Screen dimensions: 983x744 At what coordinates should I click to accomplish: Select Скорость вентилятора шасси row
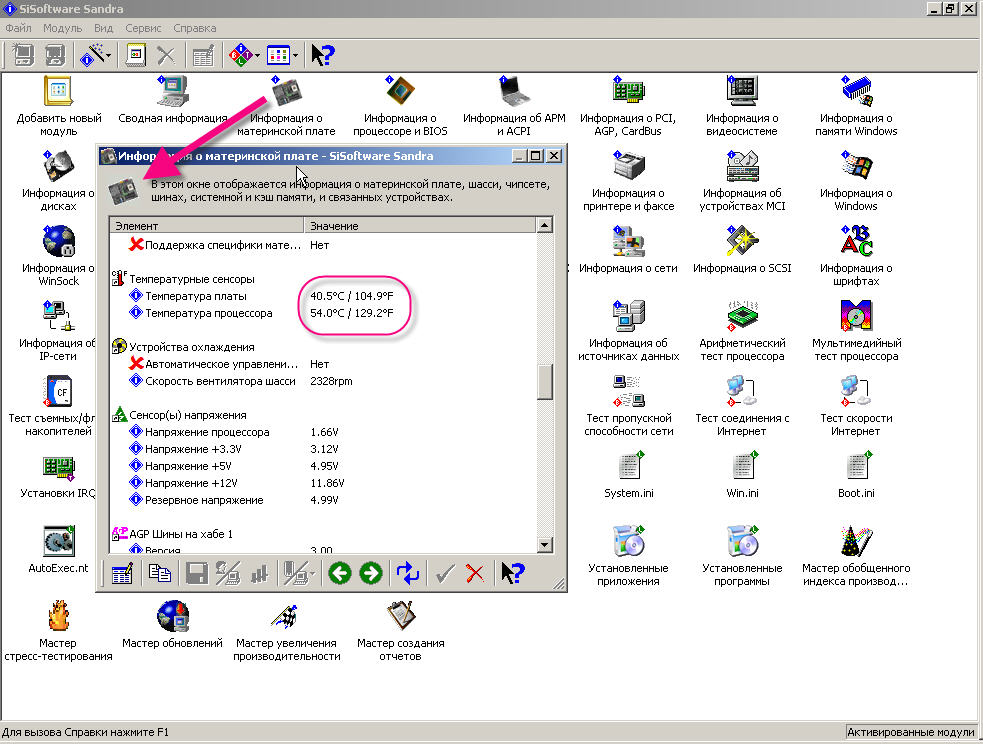coord(323,381)
